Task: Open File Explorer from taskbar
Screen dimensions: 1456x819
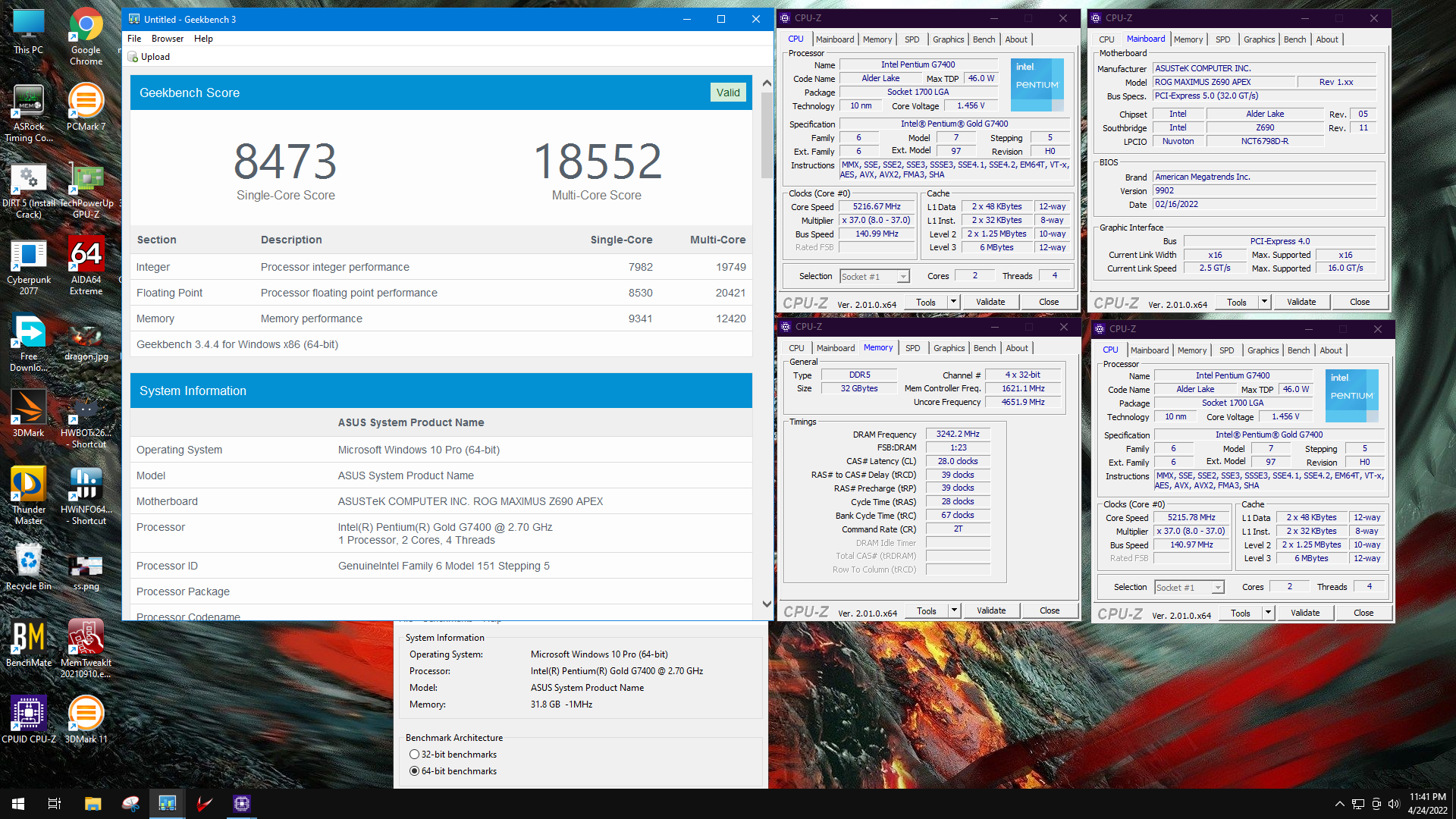Action: [x=93, y=804]
